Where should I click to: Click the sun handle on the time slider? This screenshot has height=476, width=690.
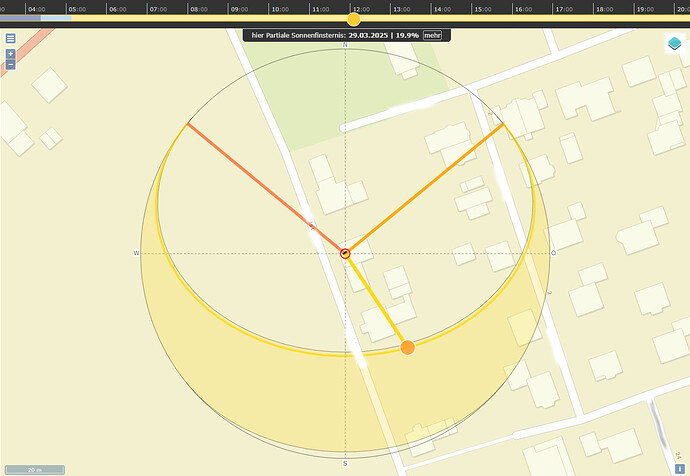pos(353,19)
